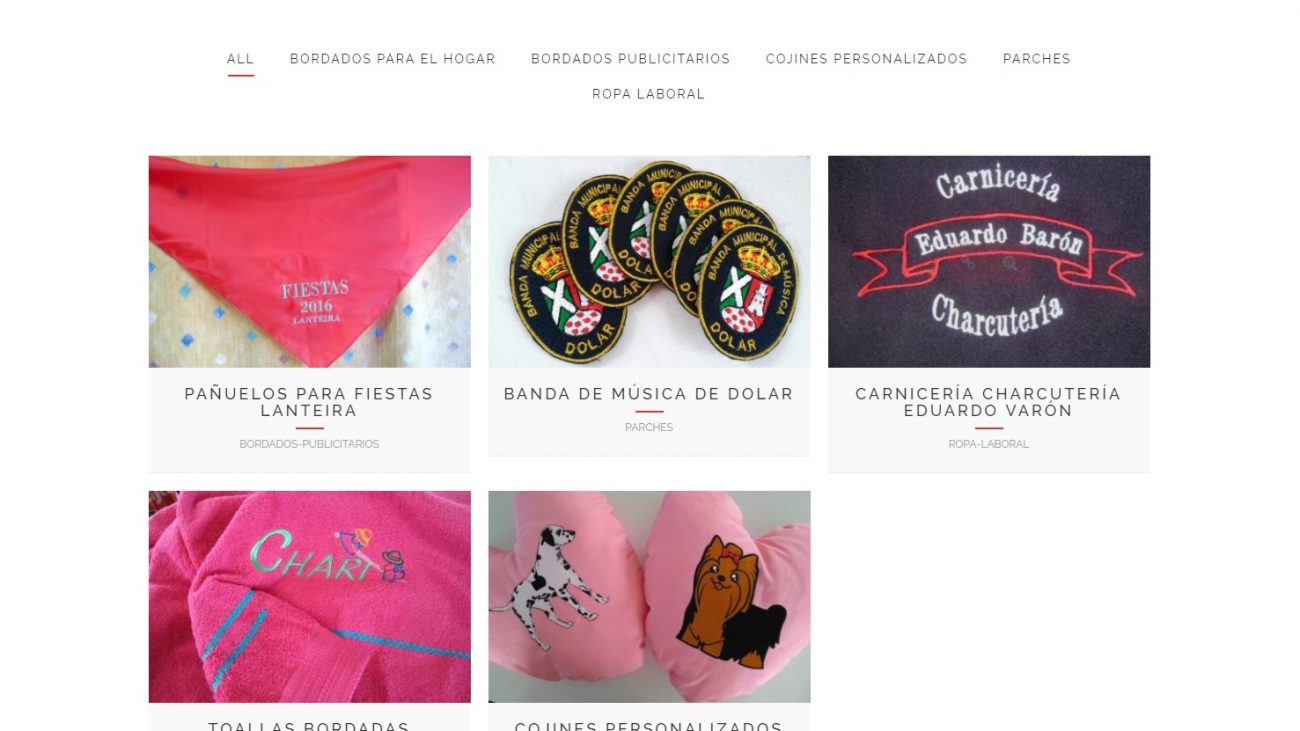Open the red Fiestas 2016 scarf thumbnail
The image size is (1300, 731).
tap(309, 262)
